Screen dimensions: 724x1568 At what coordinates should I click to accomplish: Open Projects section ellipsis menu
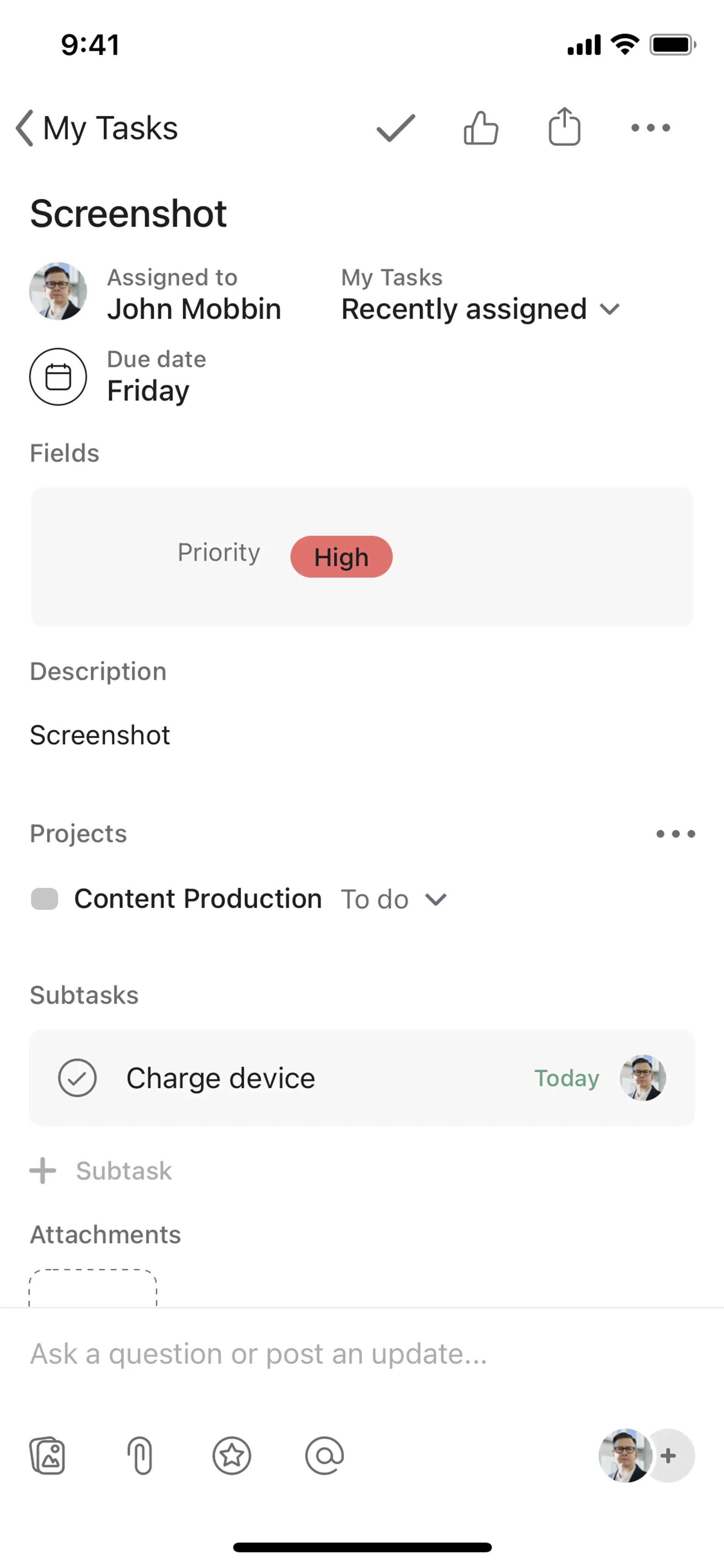675,834
